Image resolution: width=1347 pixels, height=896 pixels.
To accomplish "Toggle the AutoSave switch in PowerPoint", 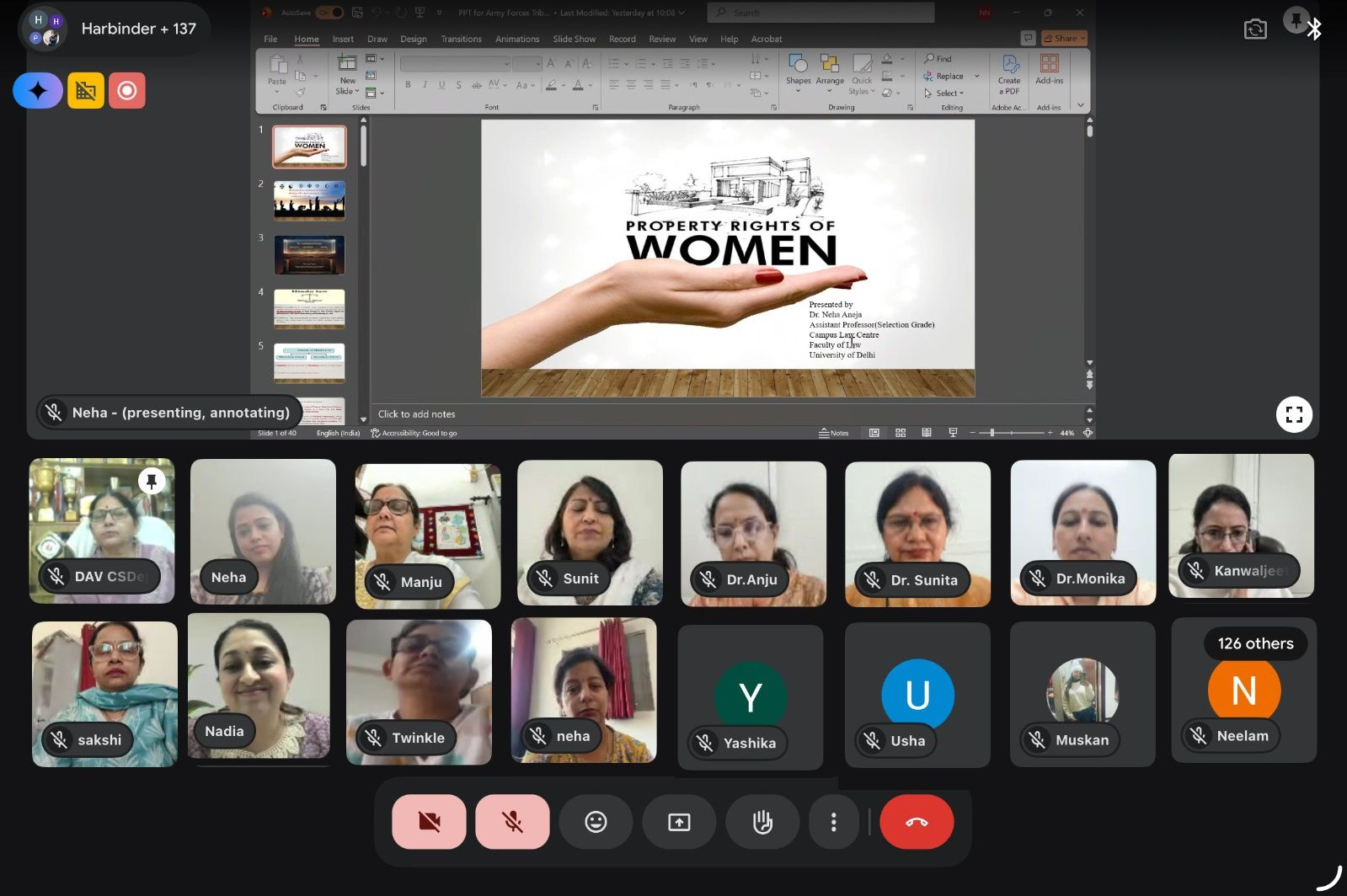I will (329, 13).
